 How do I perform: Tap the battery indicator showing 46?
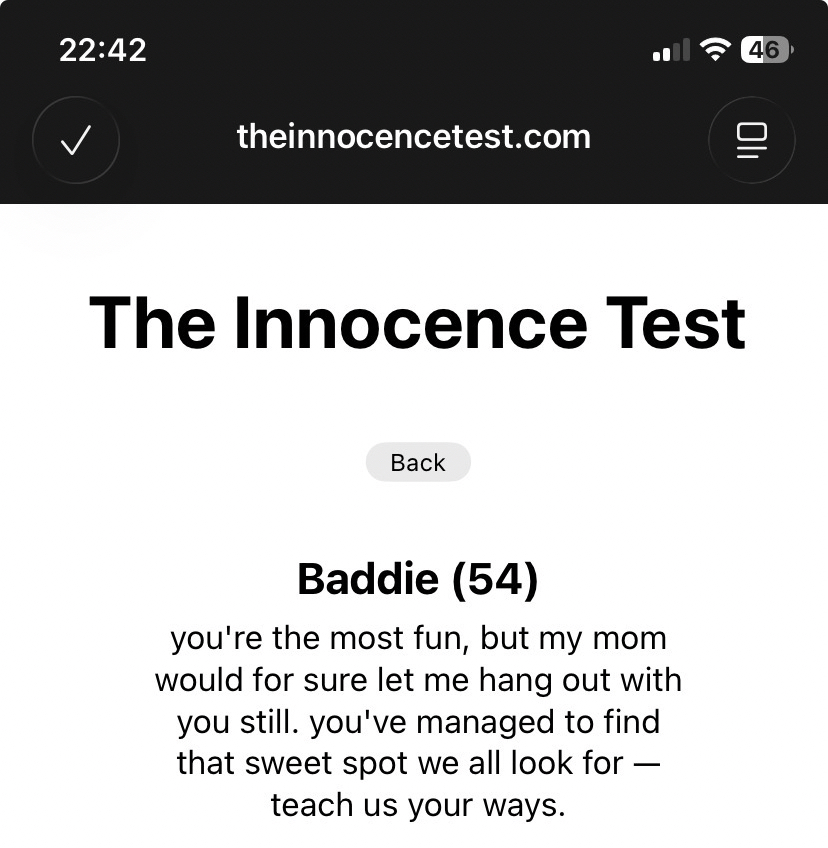766,49
